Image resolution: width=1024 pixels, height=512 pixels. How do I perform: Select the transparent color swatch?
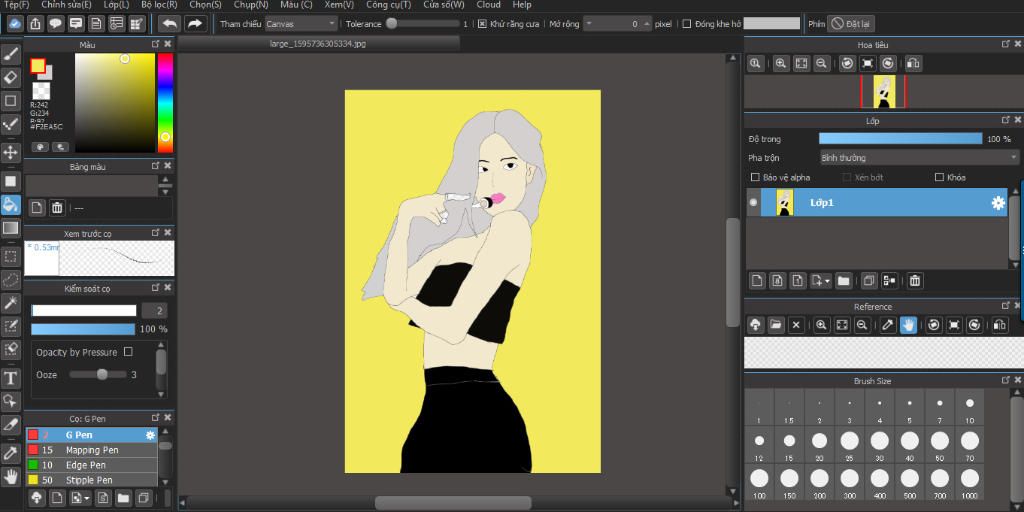point(40,91)
